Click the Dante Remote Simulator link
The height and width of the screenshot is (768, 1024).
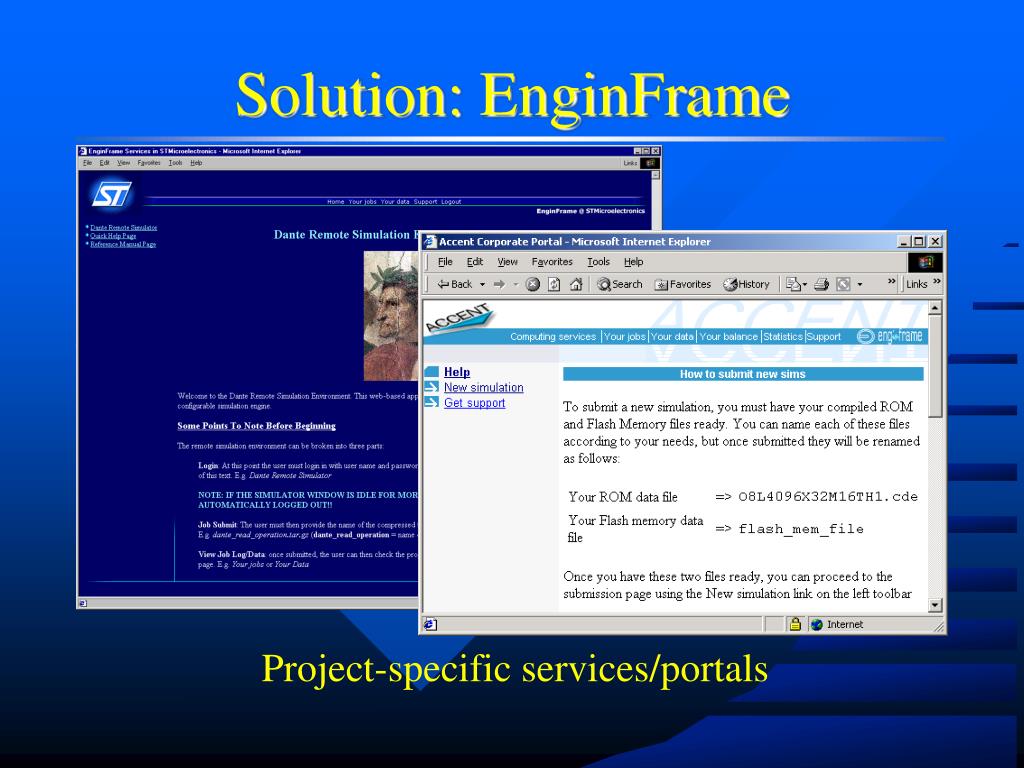pyautogui.click(x=123, y=228)
